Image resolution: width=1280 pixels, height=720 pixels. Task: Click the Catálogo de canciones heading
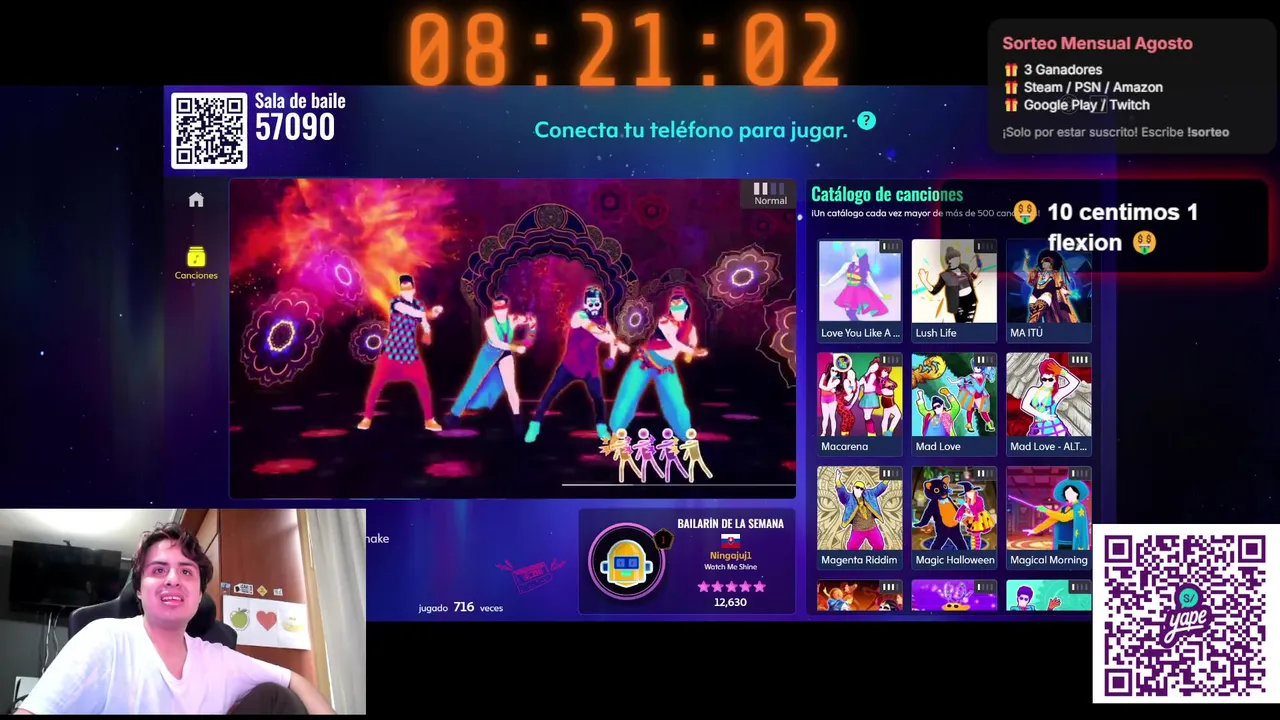click(x=887, y=194)
